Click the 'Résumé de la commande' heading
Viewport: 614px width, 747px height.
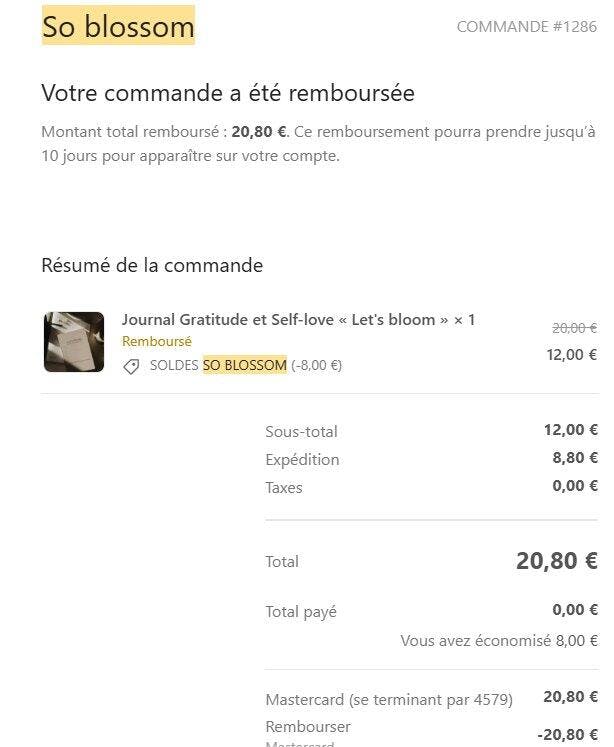click(x=152, y=266)
